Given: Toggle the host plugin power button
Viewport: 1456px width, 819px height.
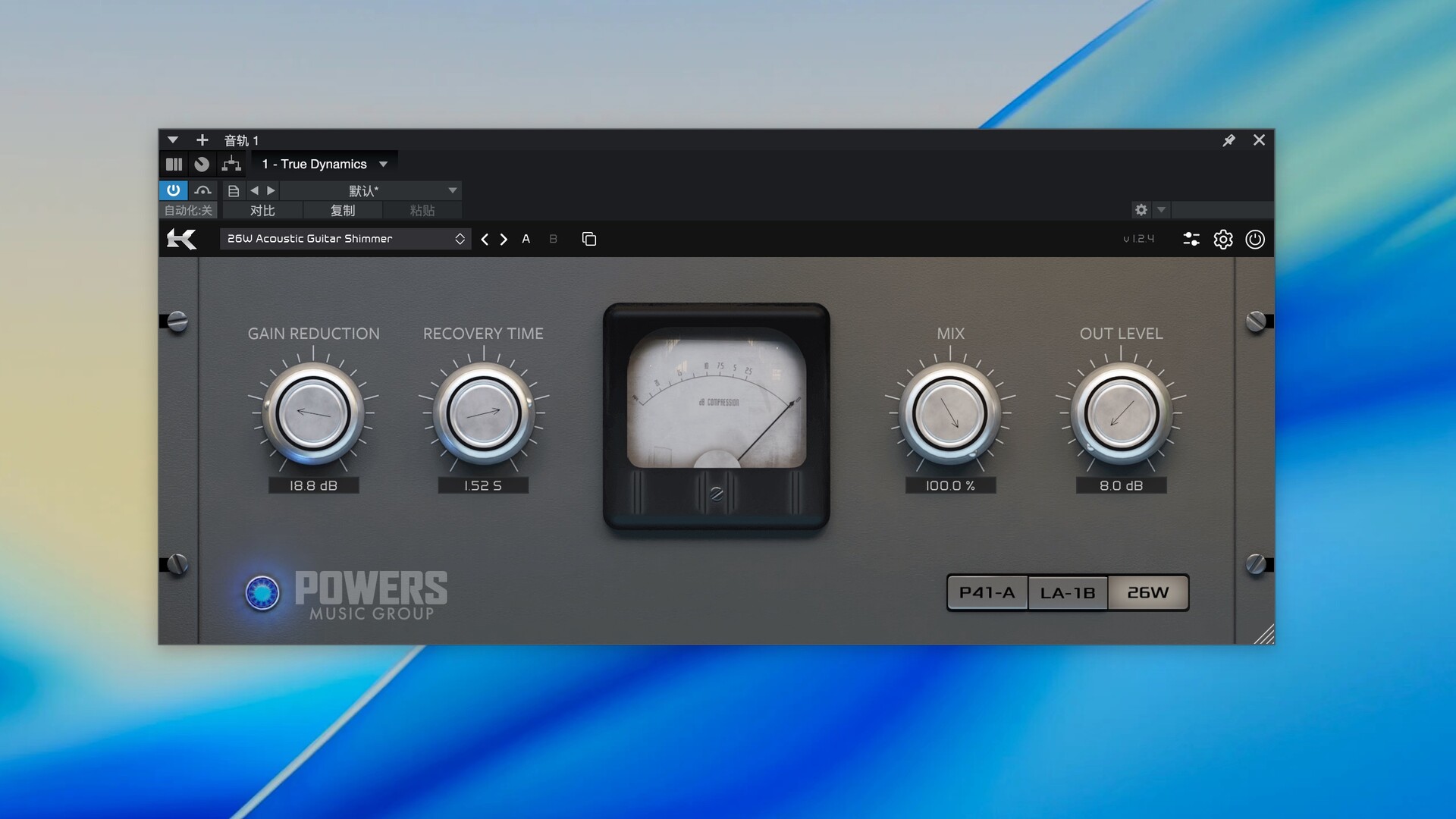Looking at the screenshot, I should (173, 190).
